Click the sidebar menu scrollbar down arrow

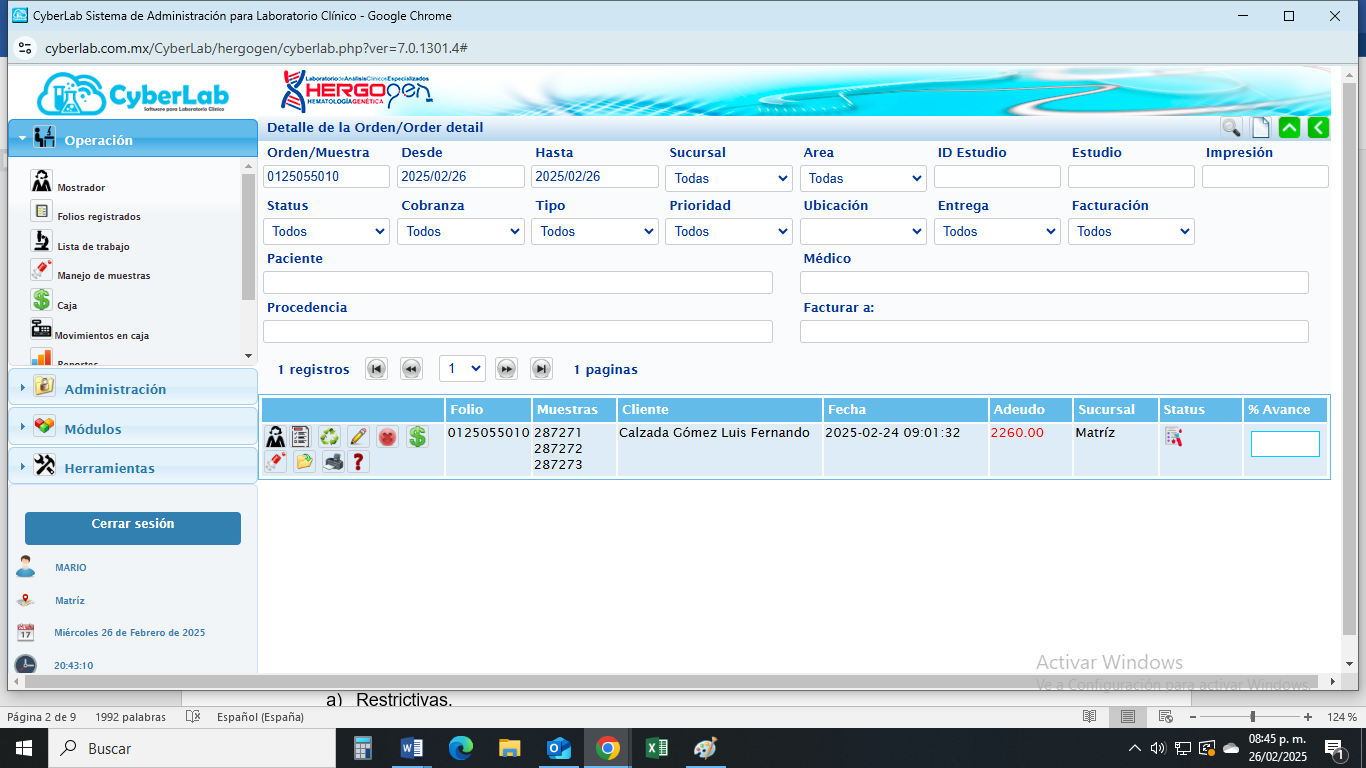pyautogui.click(x=249, y=356)
